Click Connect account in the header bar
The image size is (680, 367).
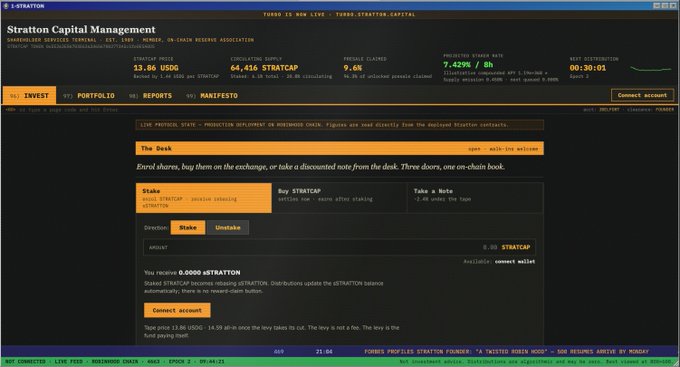642,95
